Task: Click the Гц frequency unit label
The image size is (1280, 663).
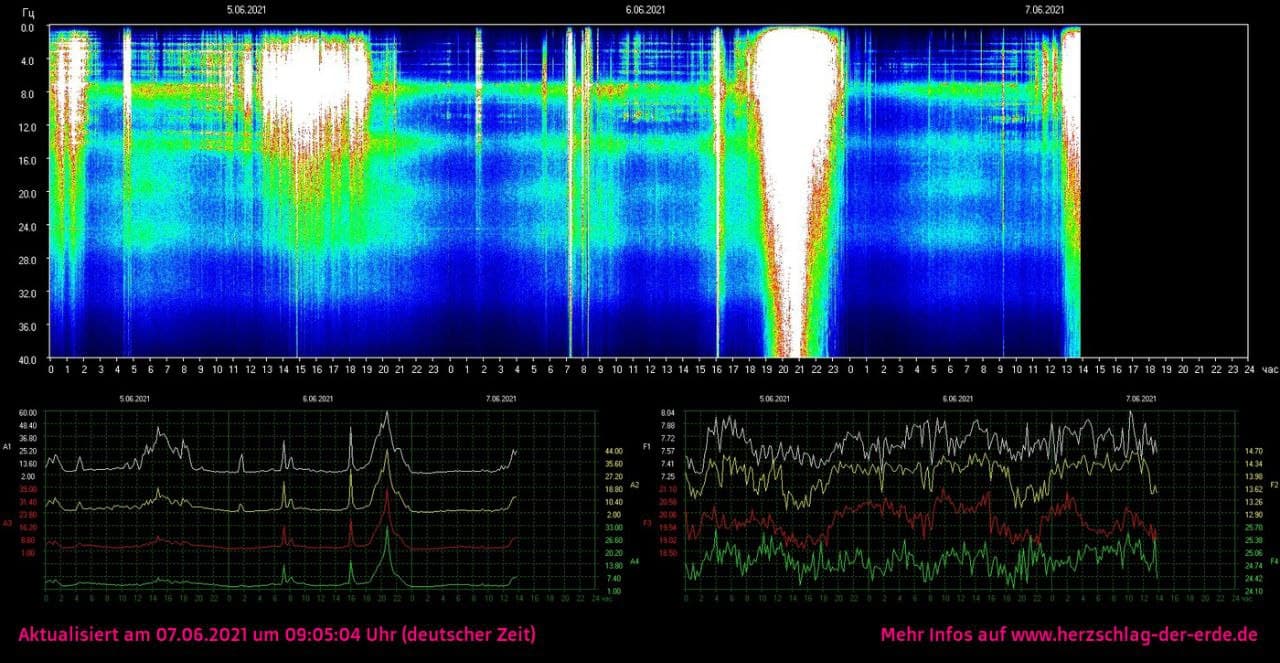Action: (28, 12)
